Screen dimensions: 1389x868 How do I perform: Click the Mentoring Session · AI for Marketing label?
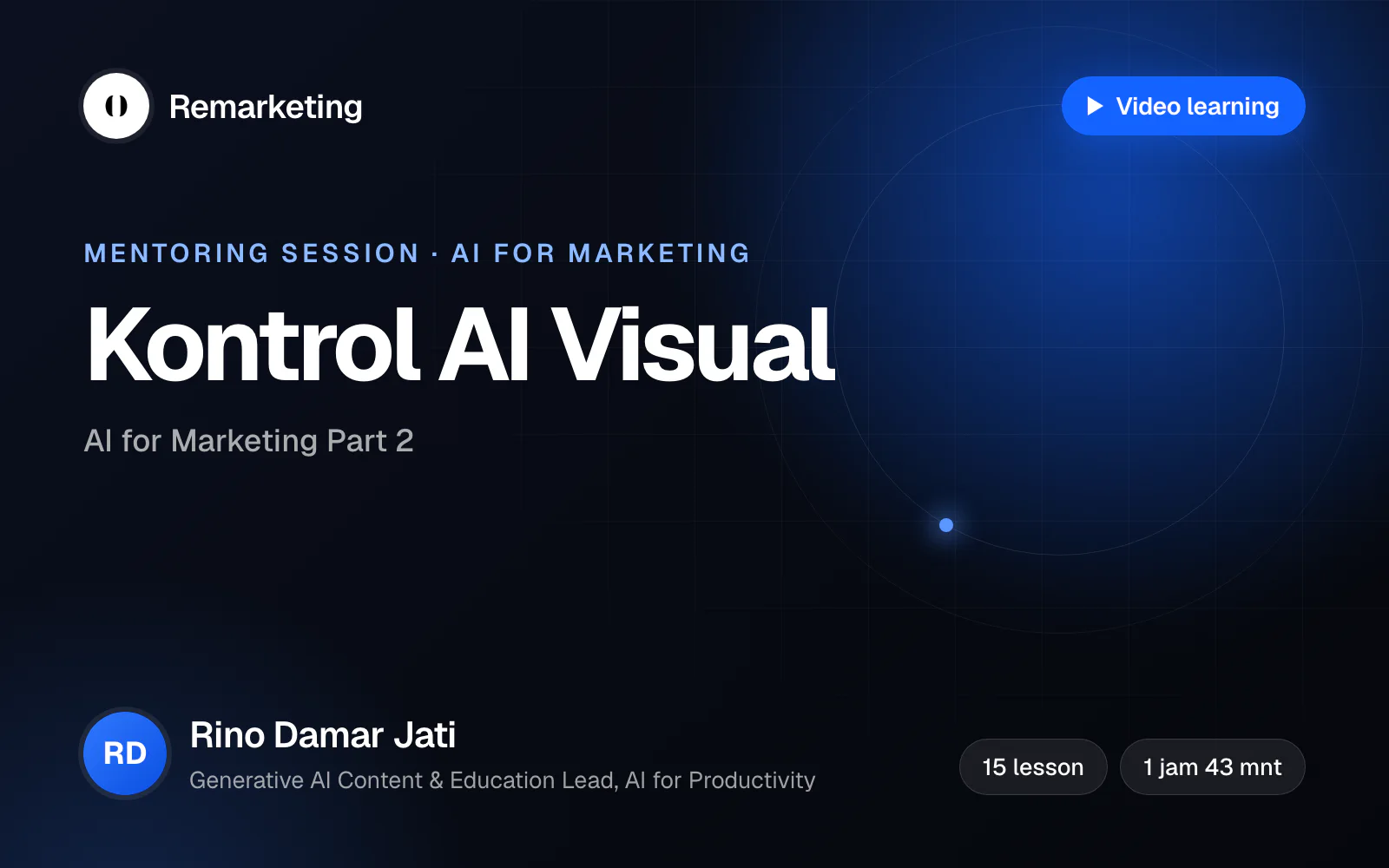coord(417,253)
